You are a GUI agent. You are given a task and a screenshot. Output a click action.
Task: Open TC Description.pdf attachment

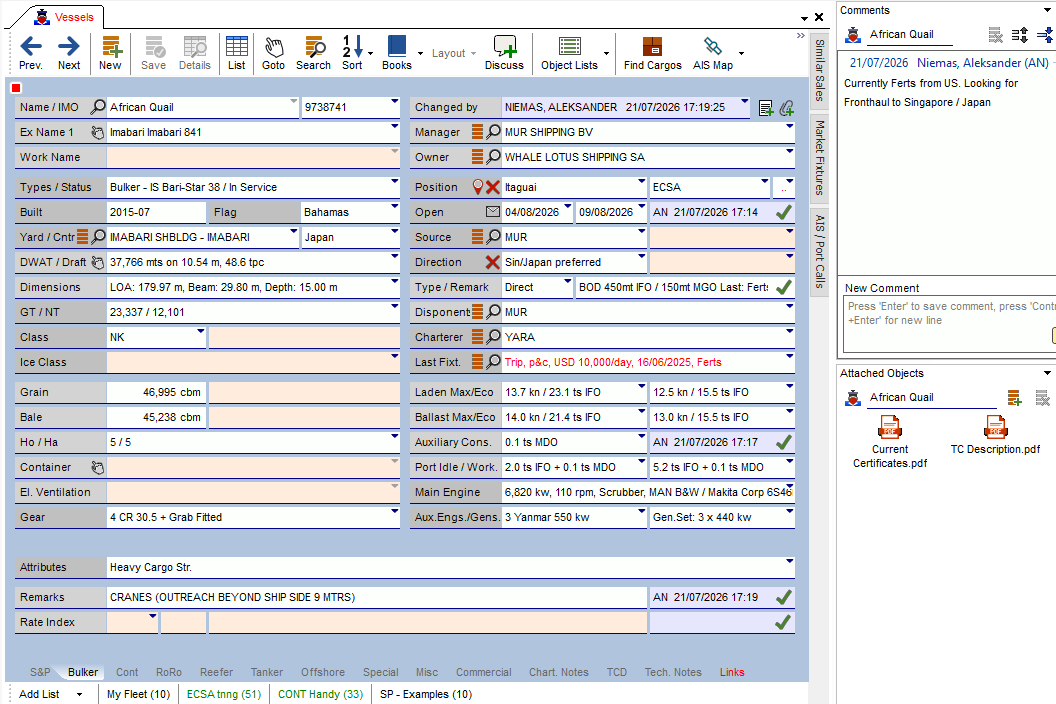(995, 435)
